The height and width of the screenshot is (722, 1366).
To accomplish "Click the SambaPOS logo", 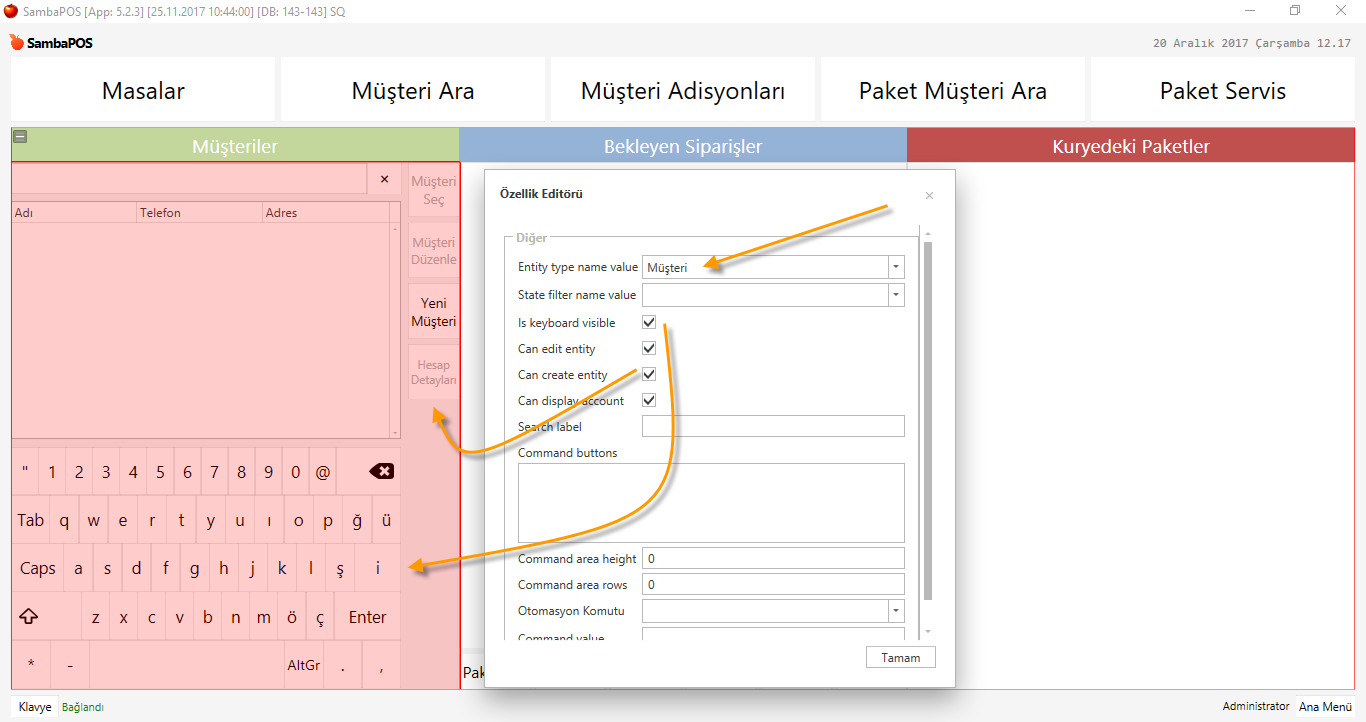I will tap(51, 43).
